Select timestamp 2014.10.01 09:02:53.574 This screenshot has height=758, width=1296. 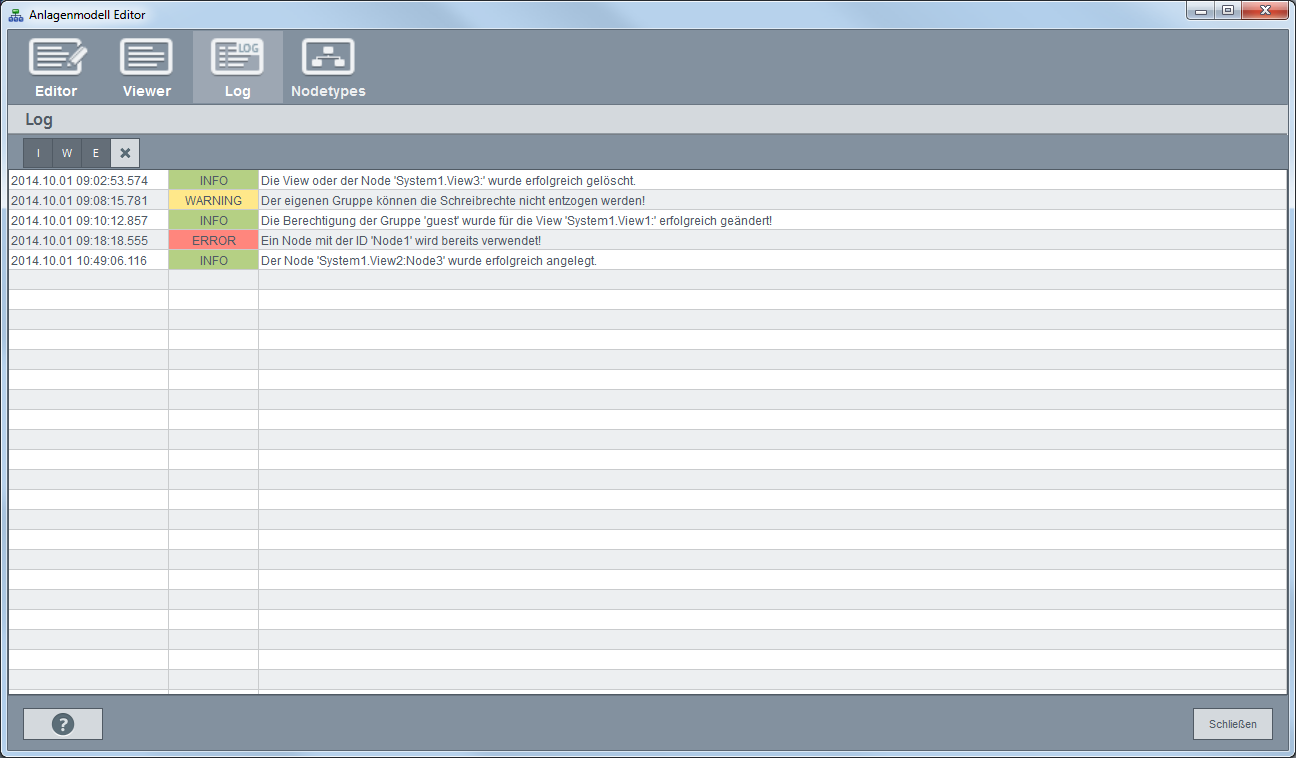(79, 181)
